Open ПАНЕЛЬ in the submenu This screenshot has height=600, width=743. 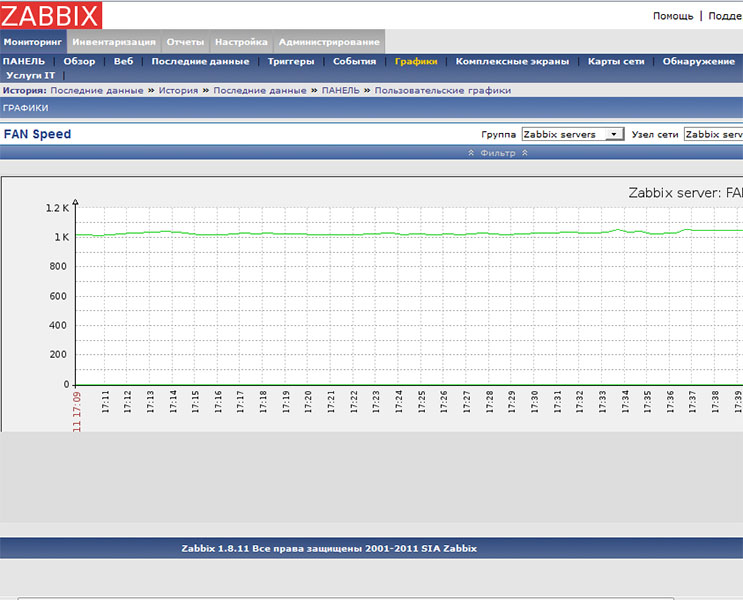click(x=24, y=61)
